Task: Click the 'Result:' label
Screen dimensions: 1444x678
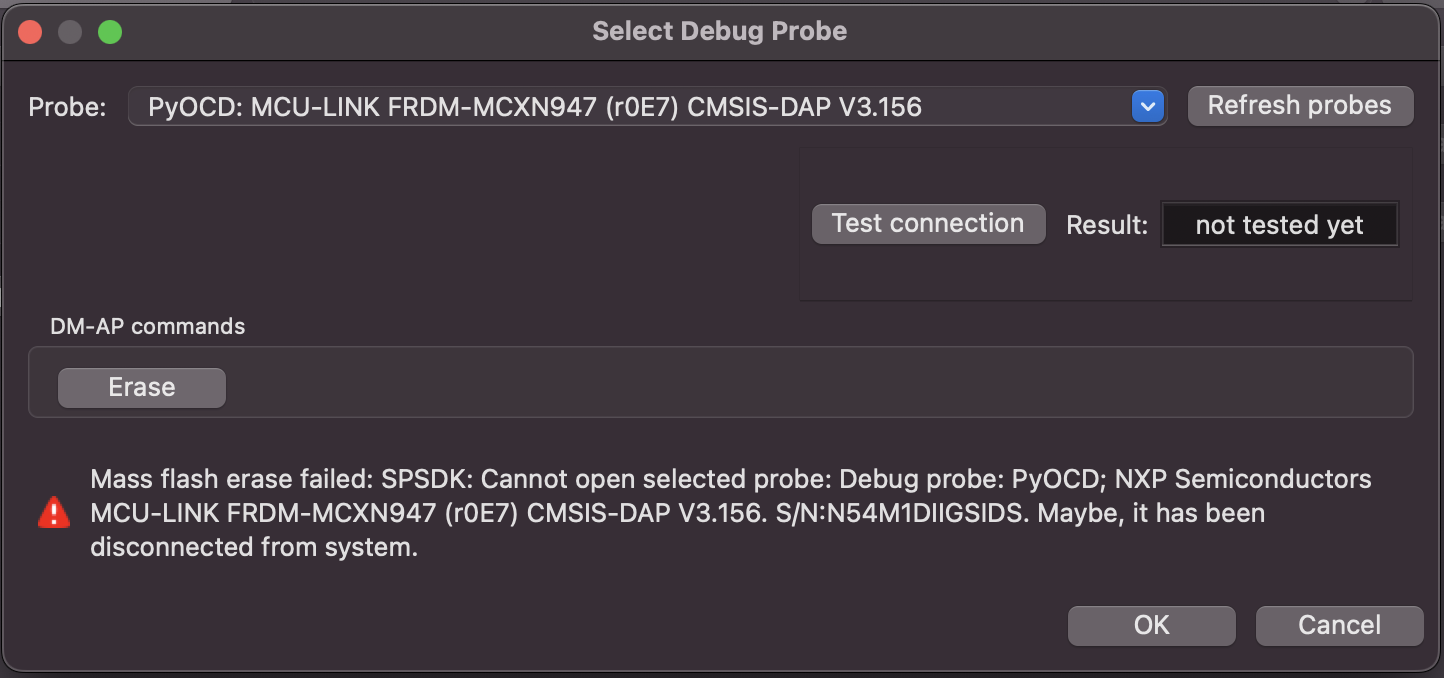Action: click(x=1107, y=225)
